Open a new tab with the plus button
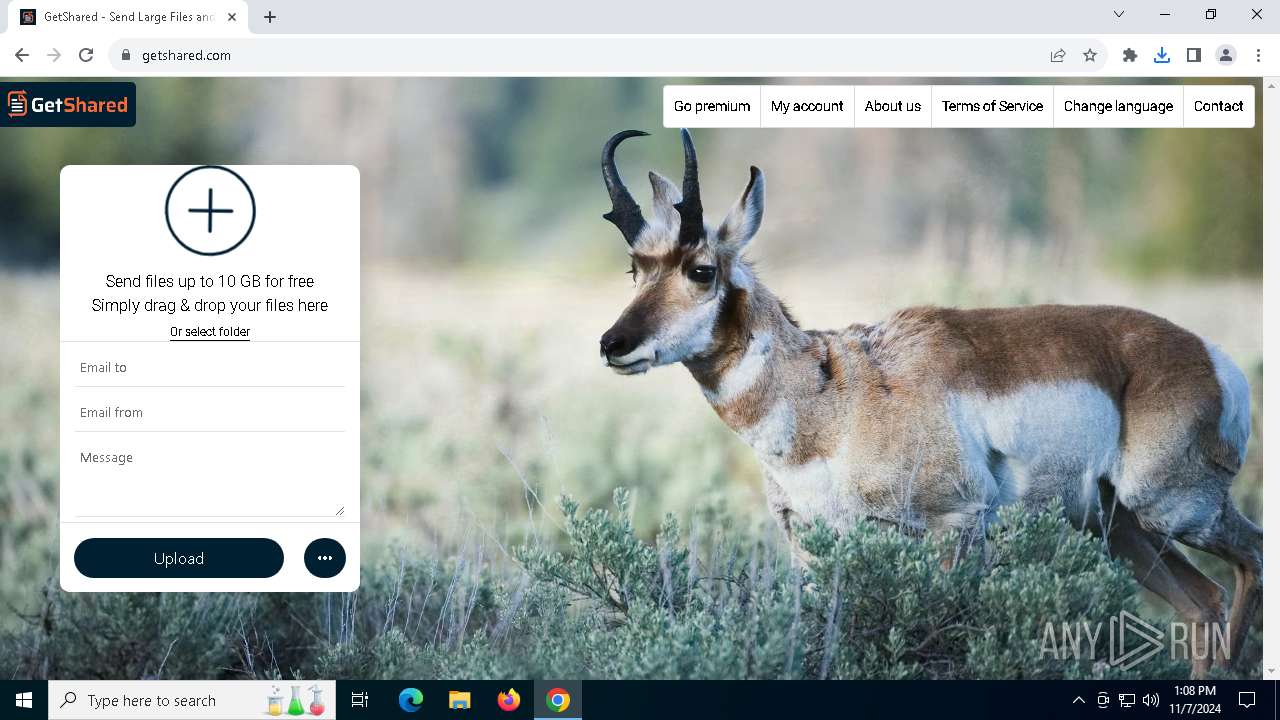This screenshot has width=1280, height=720. (x=270, y=17)
